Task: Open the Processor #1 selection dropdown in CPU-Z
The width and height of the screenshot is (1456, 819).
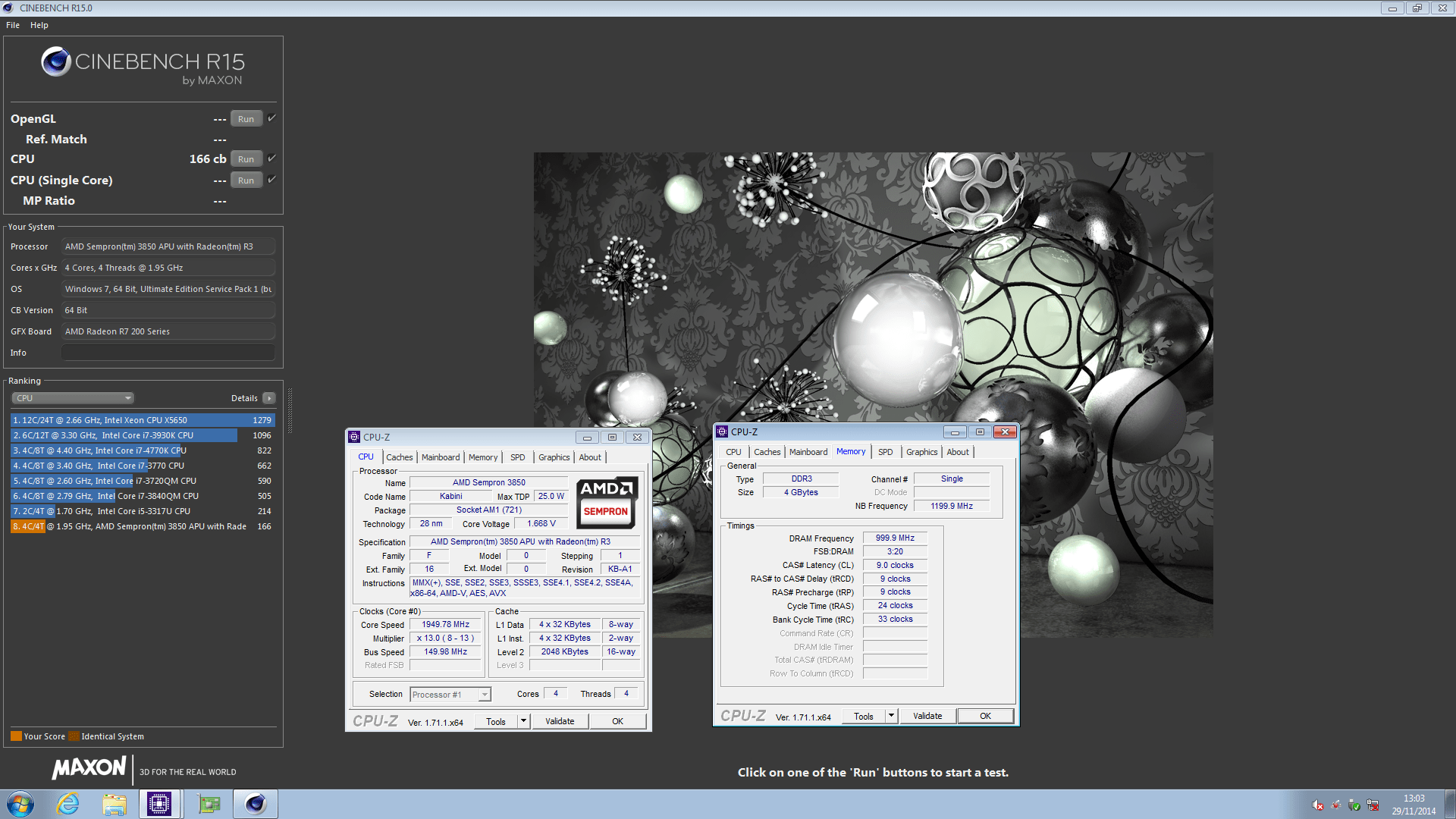Action: (484, 694)
